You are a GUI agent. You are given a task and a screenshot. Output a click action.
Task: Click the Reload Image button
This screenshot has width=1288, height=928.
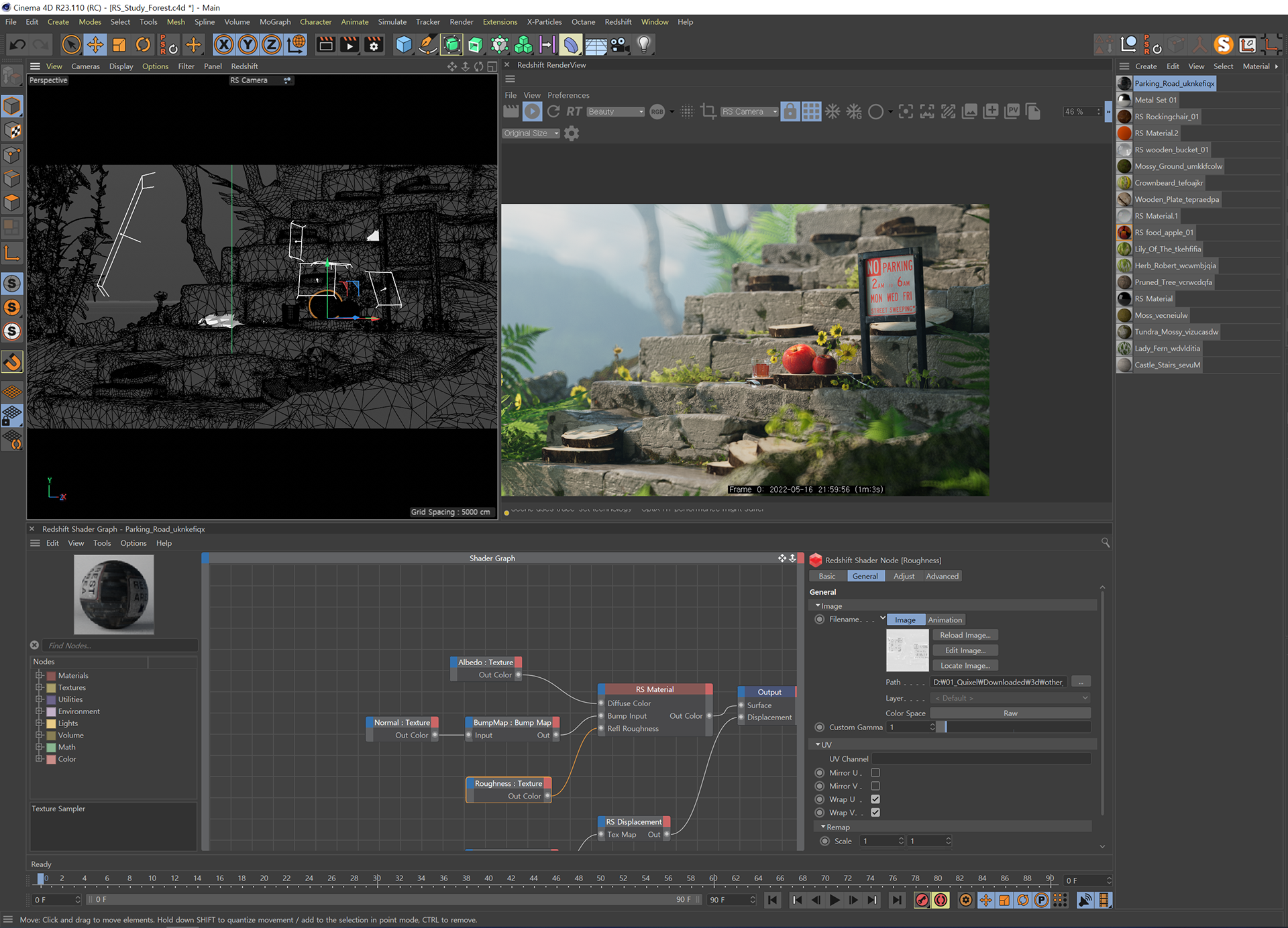coord(965,635)
